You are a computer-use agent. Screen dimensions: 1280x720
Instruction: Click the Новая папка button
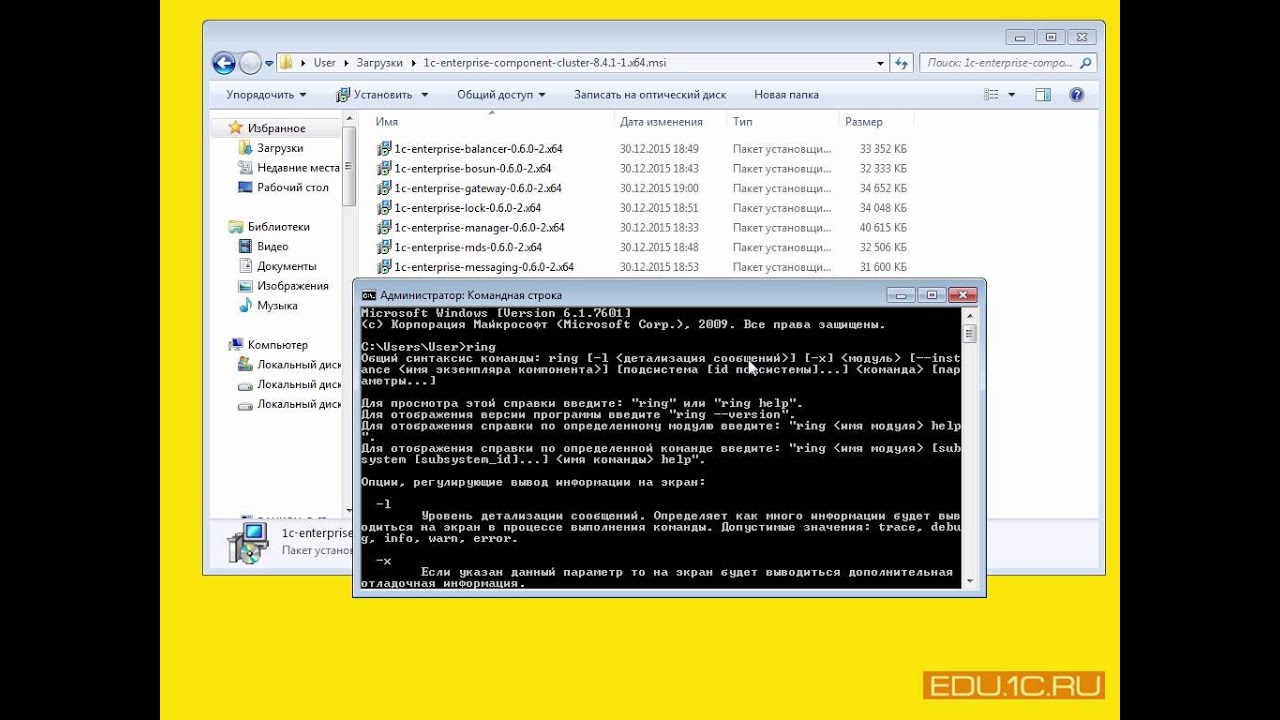tap(786, 94)
